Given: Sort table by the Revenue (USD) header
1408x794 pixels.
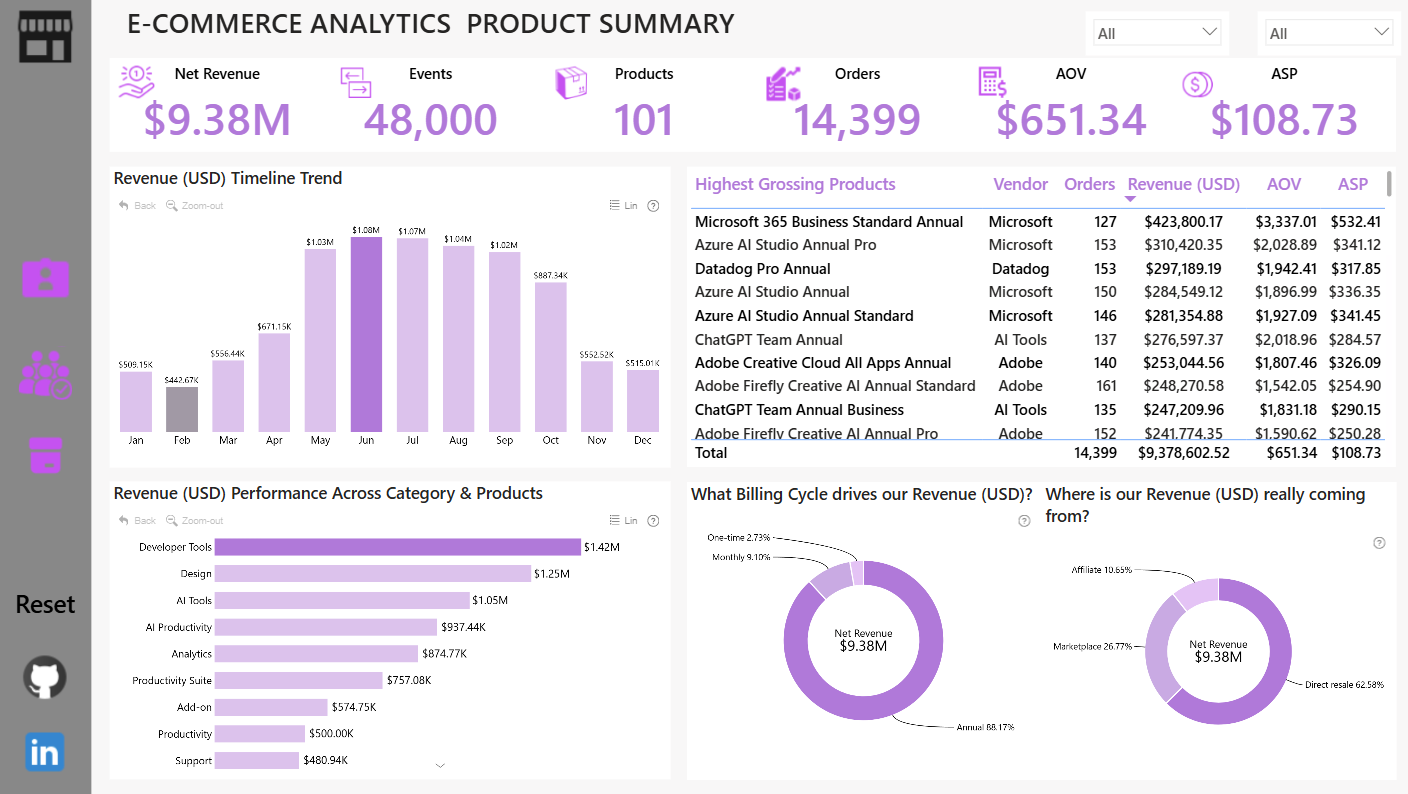Looking at the screenshot, I should point(1183,184).
